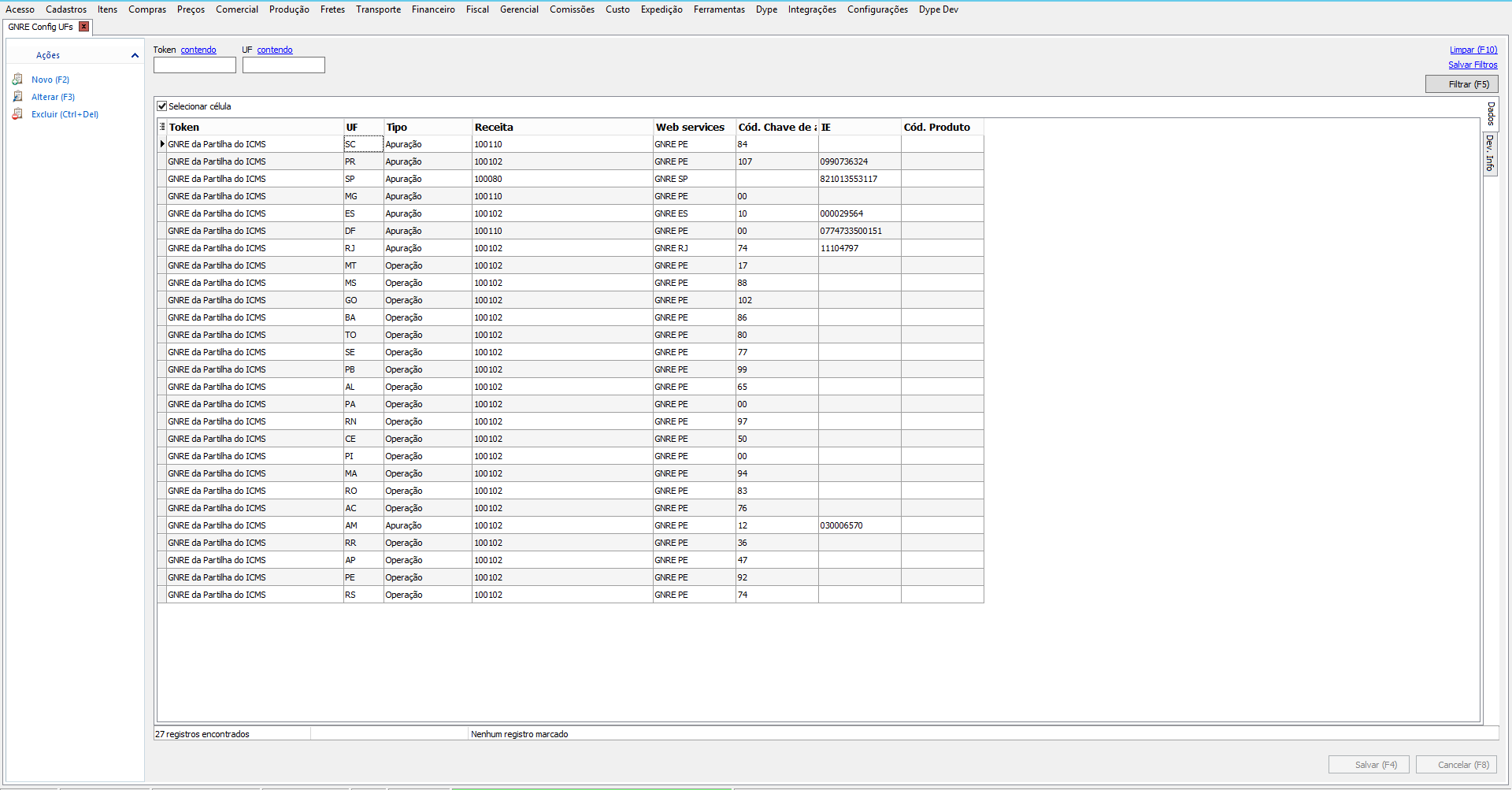
Task: Sort by the Receita column header
Action: [562, 127]
